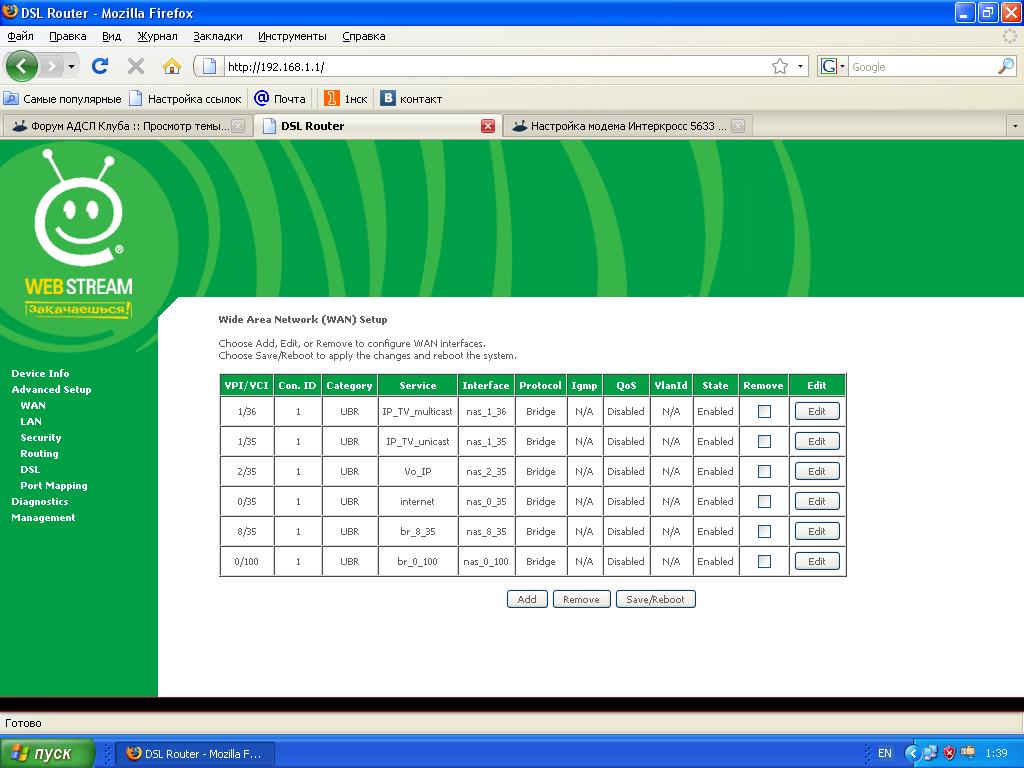This screenshot has width=1024, height=768.
Task: Edit the IP_TV_unicast connection
Action: pyautogui.click(x=817, y=441)
